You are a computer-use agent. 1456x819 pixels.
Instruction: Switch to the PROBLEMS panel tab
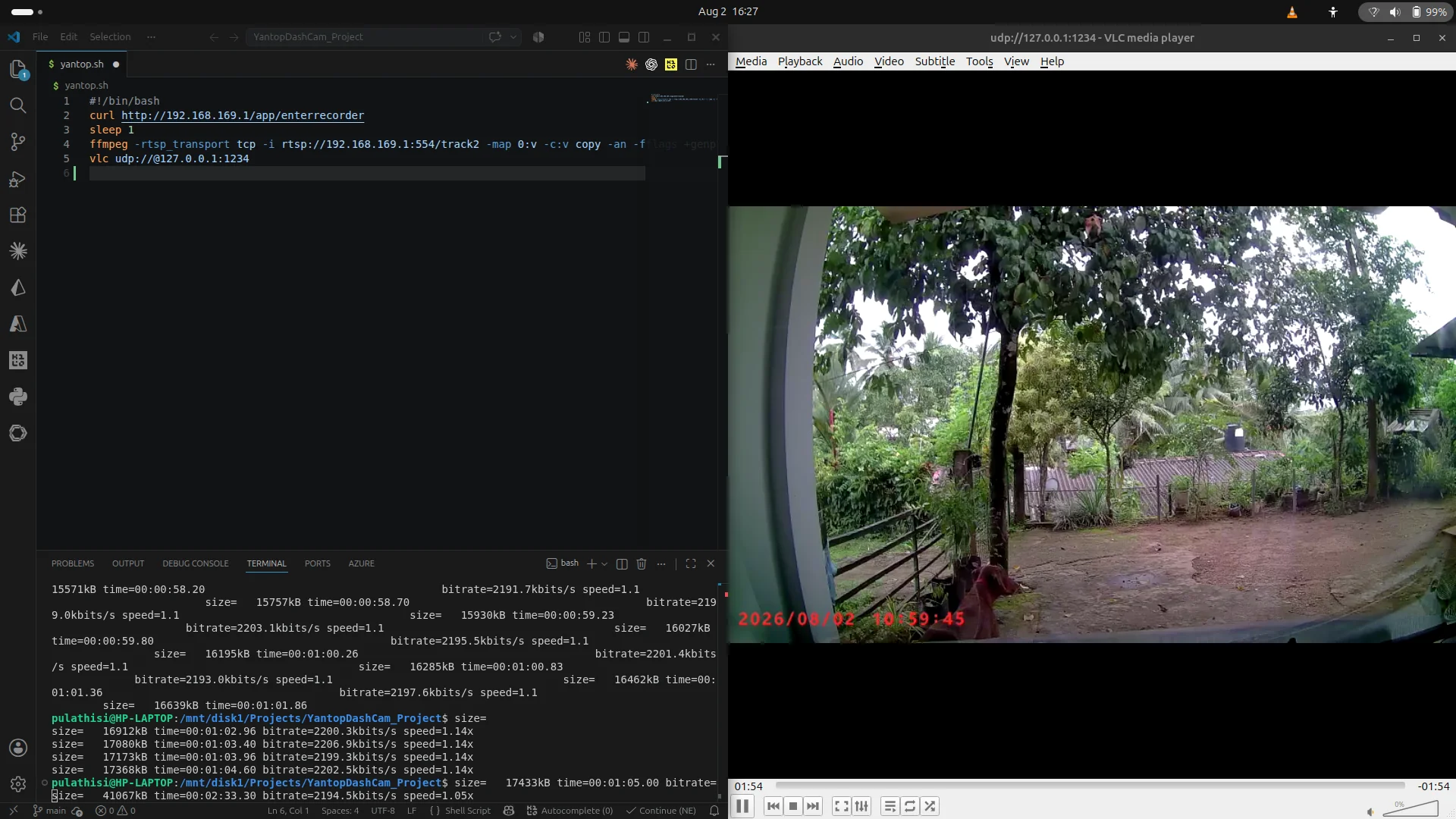[73, 563]
